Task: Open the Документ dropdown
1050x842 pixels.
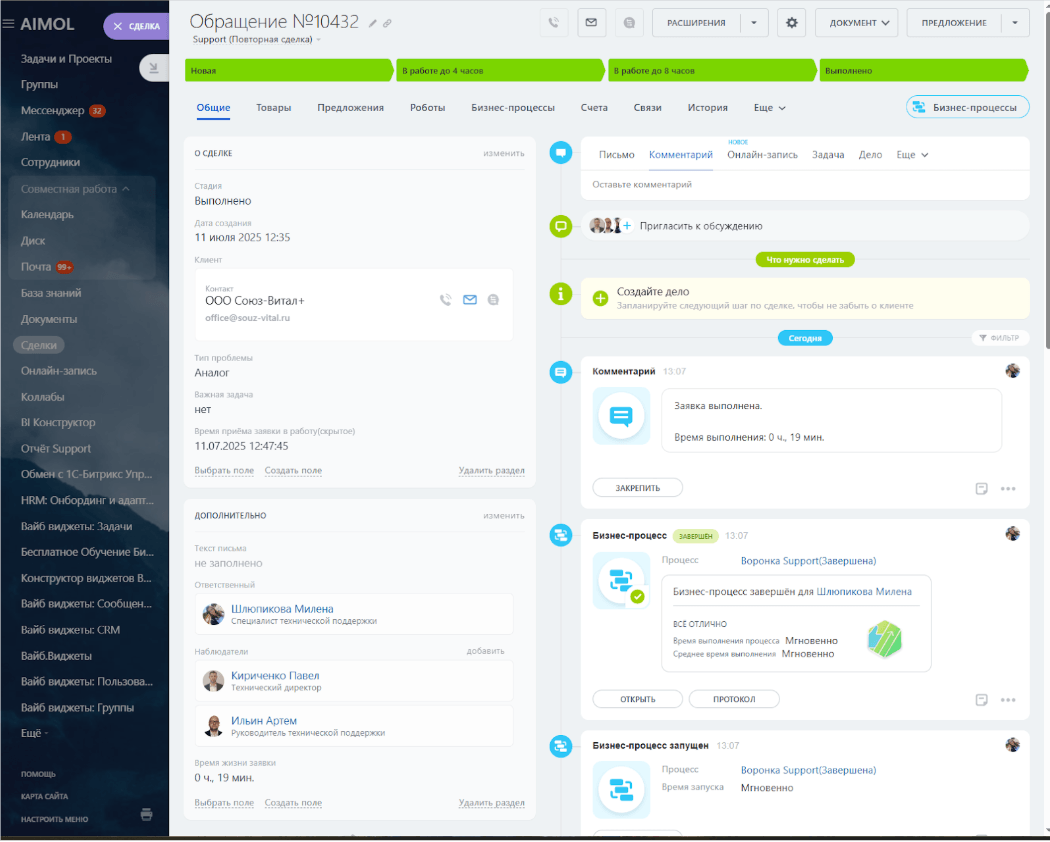Action: pyautogui.click(x=856, y=23)
